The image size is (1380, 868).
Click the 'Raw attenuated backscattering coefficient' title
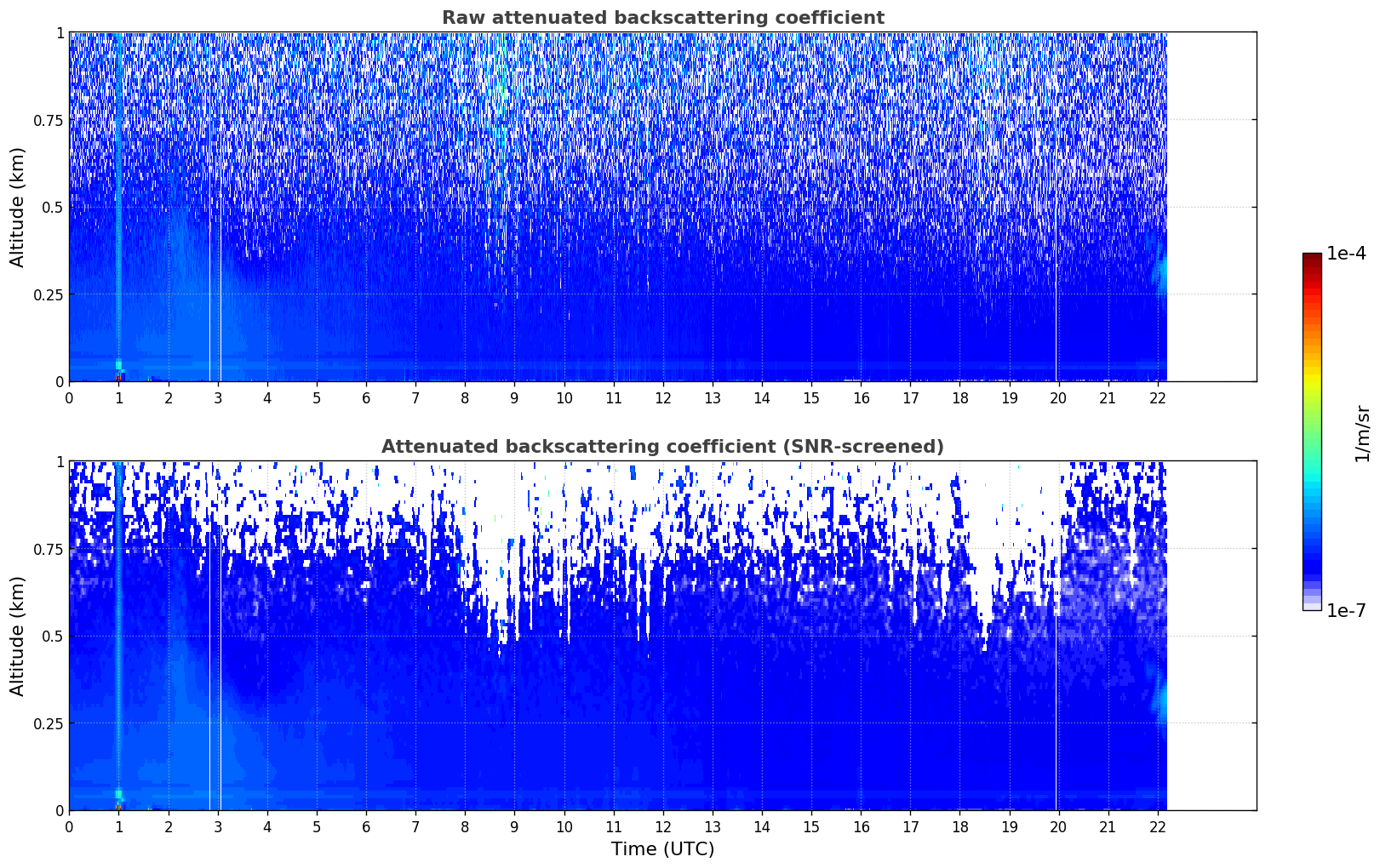coord(662,18)
